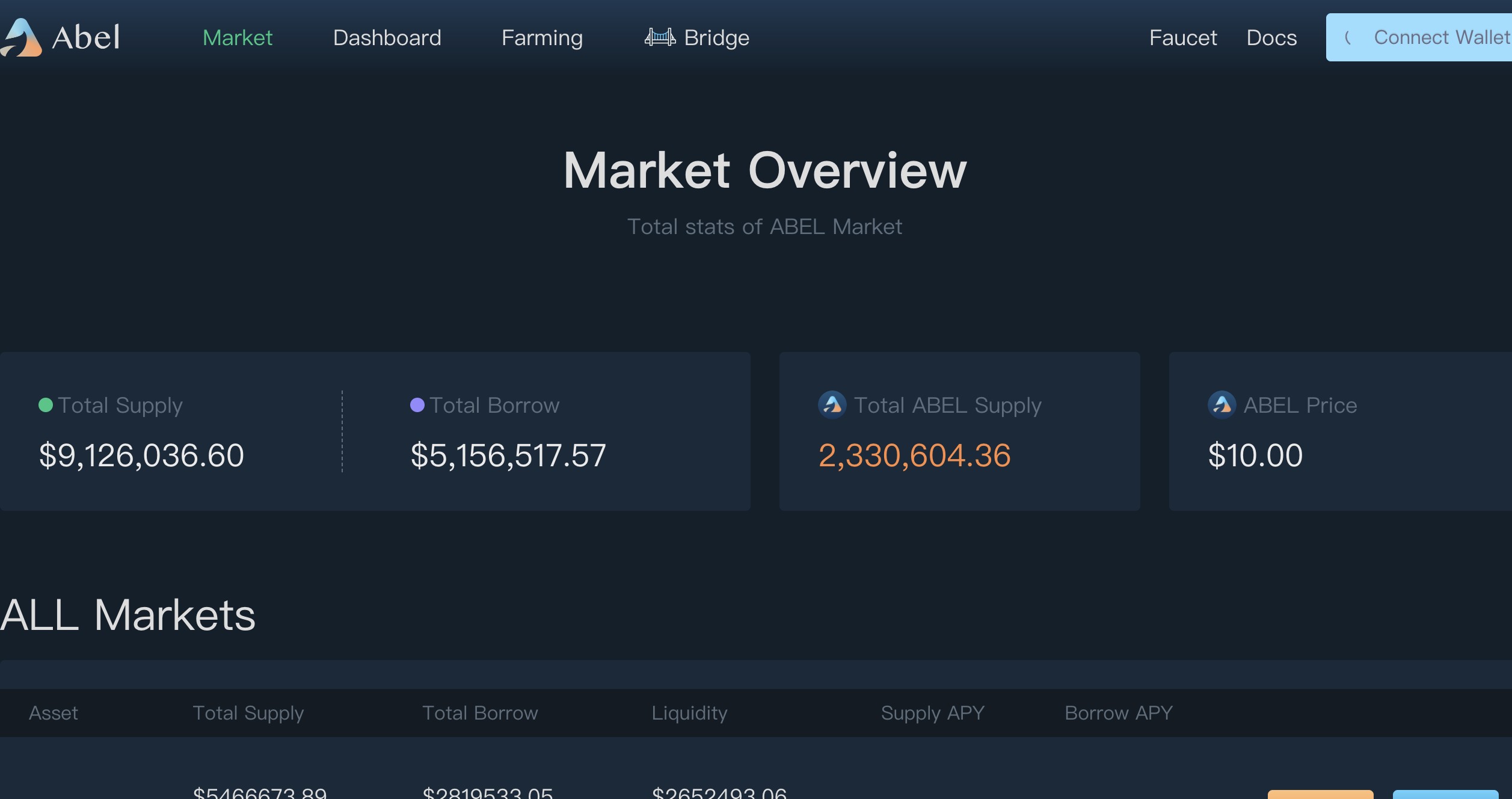Screen dimensions: 1512x799
Task: Open the Bridge page
Action: [x=716, y=37]
